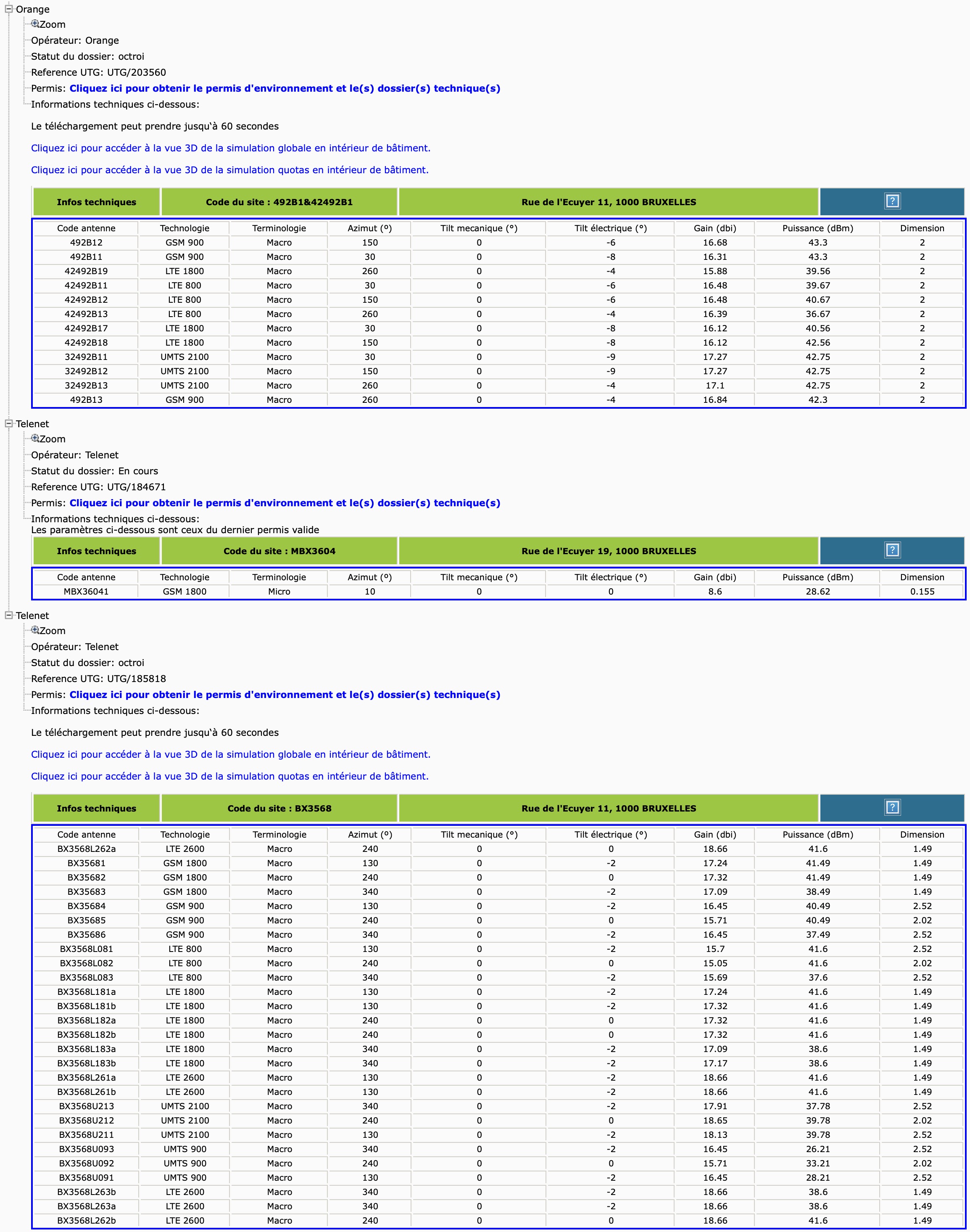Click 'GSM 1800' cell in MBX36041 row
This screenshot has height=1232, width=970.
pos(185,592)
